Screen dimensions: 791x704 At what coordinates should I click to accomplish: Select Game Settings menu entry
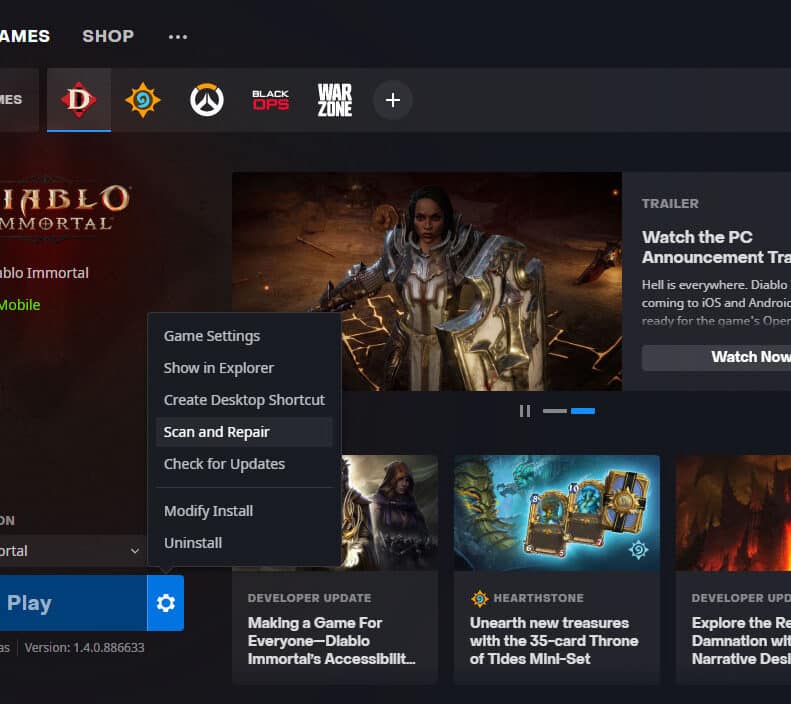[x=212, y=336]
